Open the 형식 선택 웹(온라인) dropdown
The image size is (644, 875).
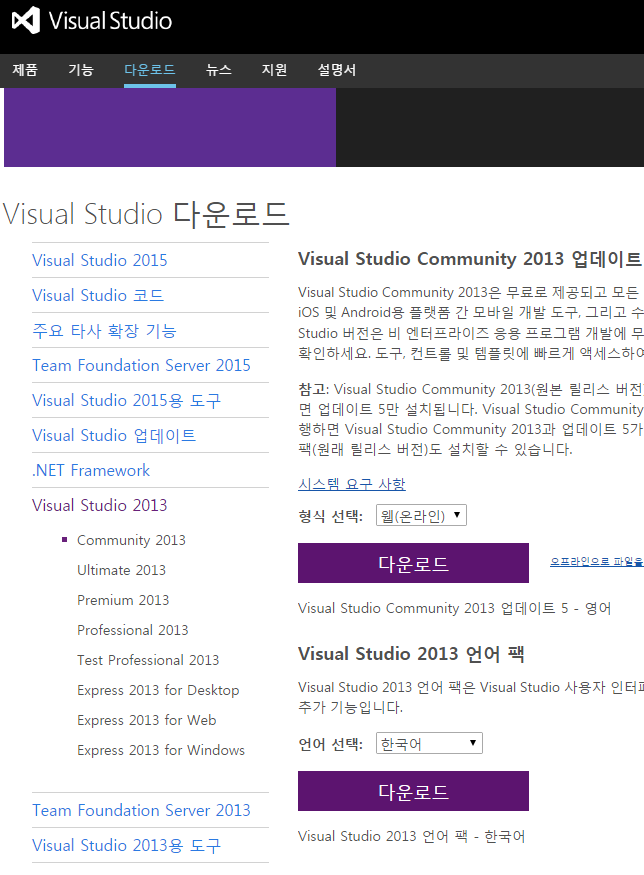421,515
